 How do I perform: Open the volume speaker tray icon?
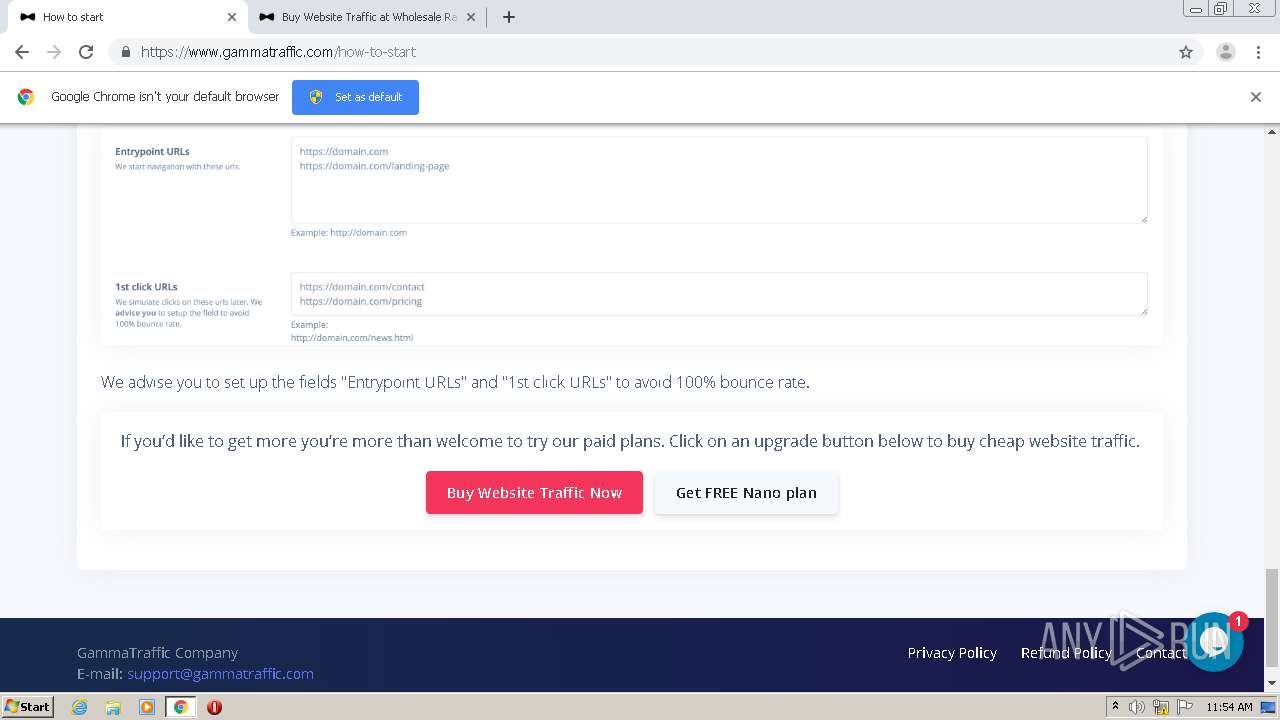[1136, 707]
